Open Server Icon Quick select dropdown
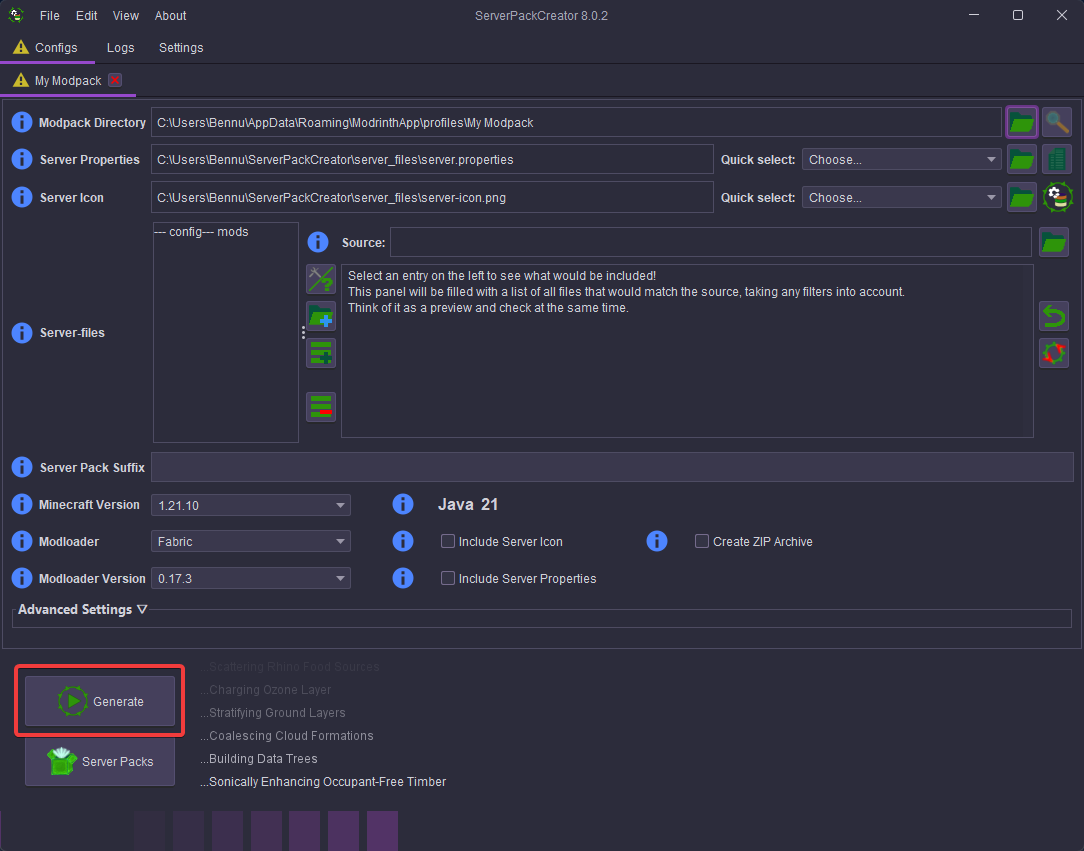Screen dimensions: 1084x851 [x=901, y=198]
